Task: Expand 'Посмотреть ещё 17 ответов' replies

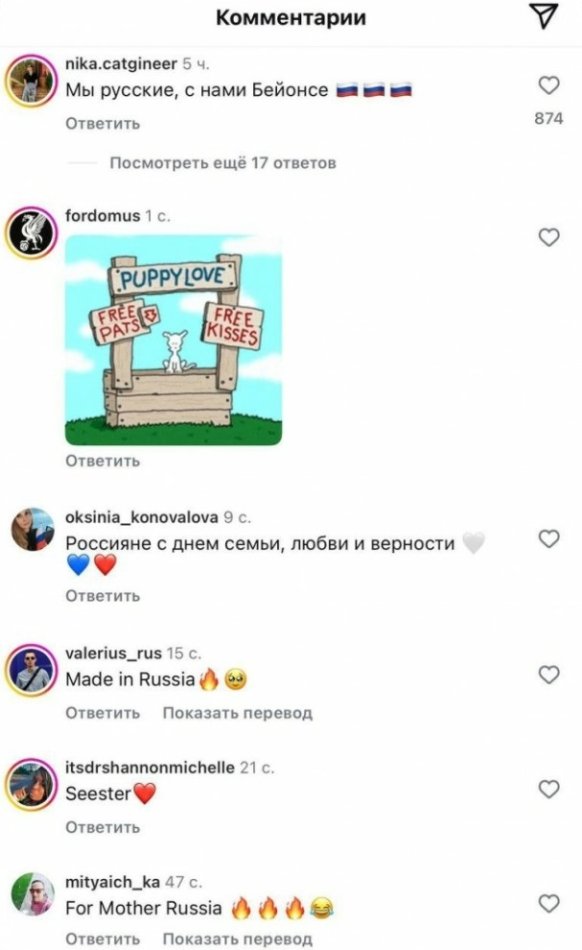Action: (x=223, y=163)
